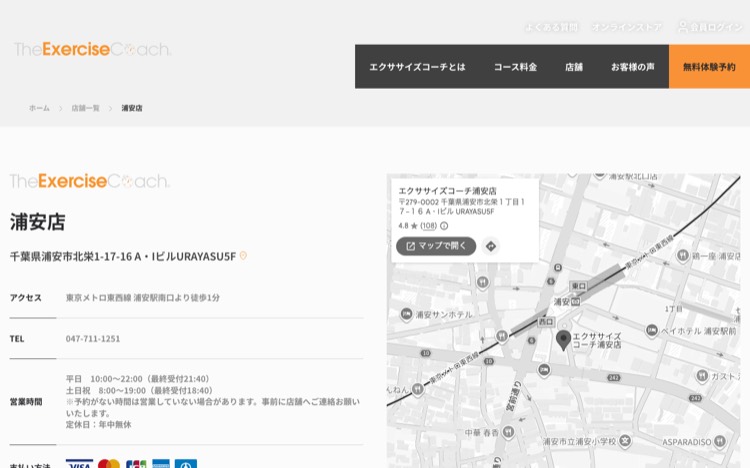Click the address 千葉県浦安市北栄1-17-16
This screenshot has width=750, height=468.
click(x=123, y=256)
